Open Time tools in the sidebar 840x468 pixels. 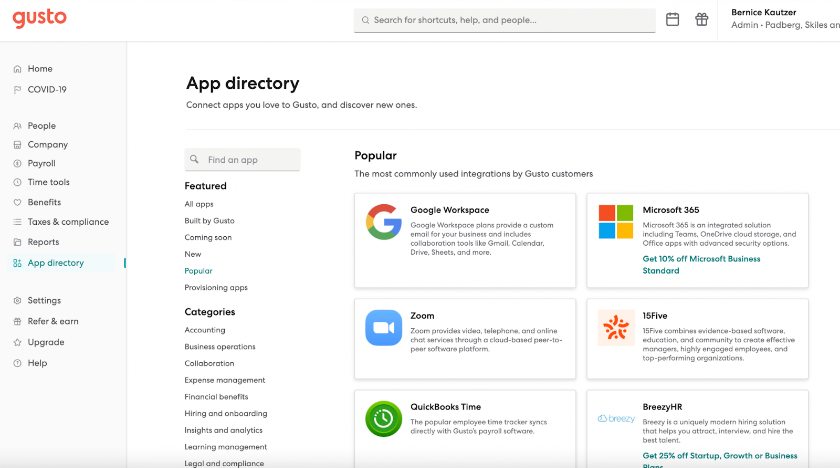click(49, 183)
